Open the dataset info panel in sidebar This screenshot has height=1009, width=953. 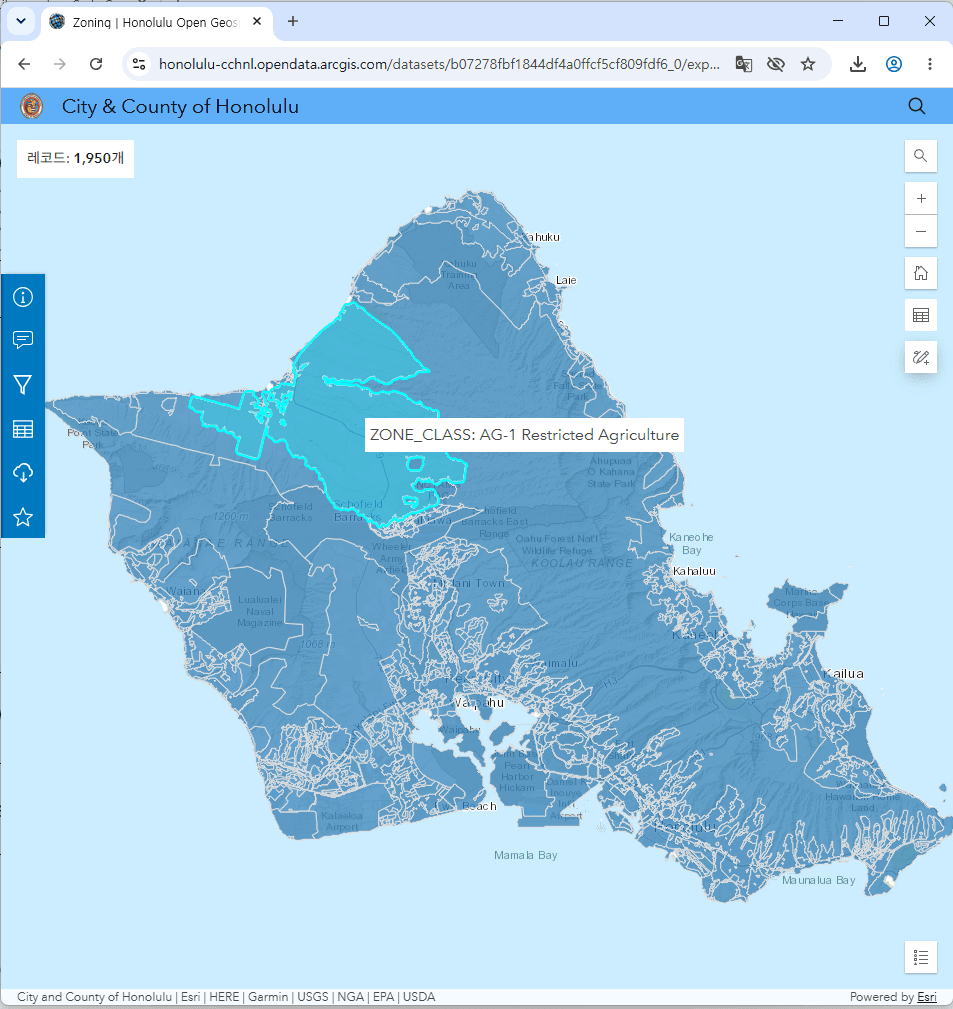[x=23, y=297]
